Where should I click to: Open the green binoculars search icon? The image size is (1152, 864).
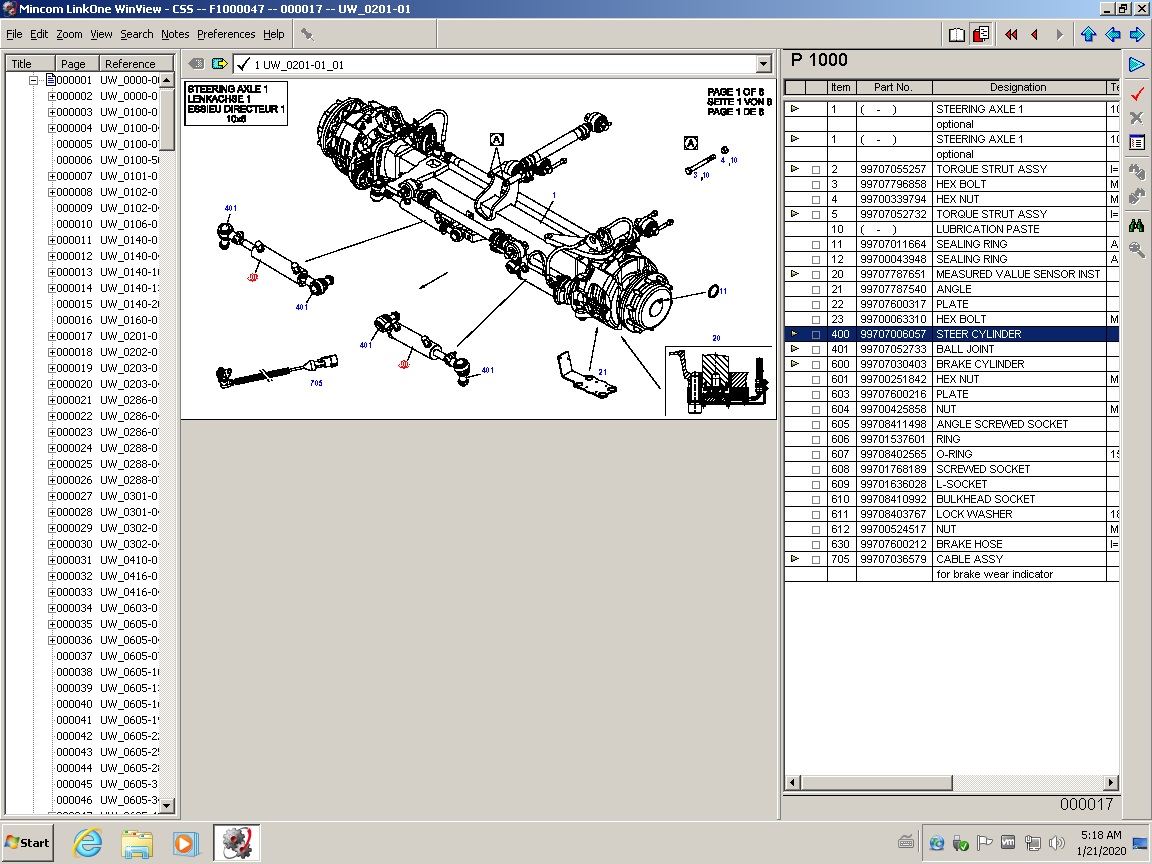tap(1137, 226)
